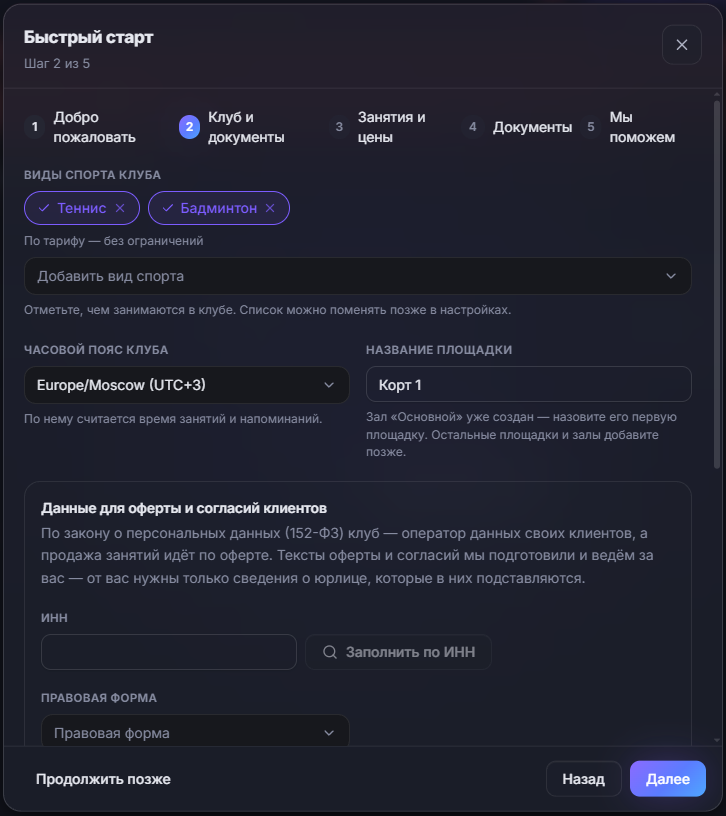Click Продолжить позже link

[103, 779]
